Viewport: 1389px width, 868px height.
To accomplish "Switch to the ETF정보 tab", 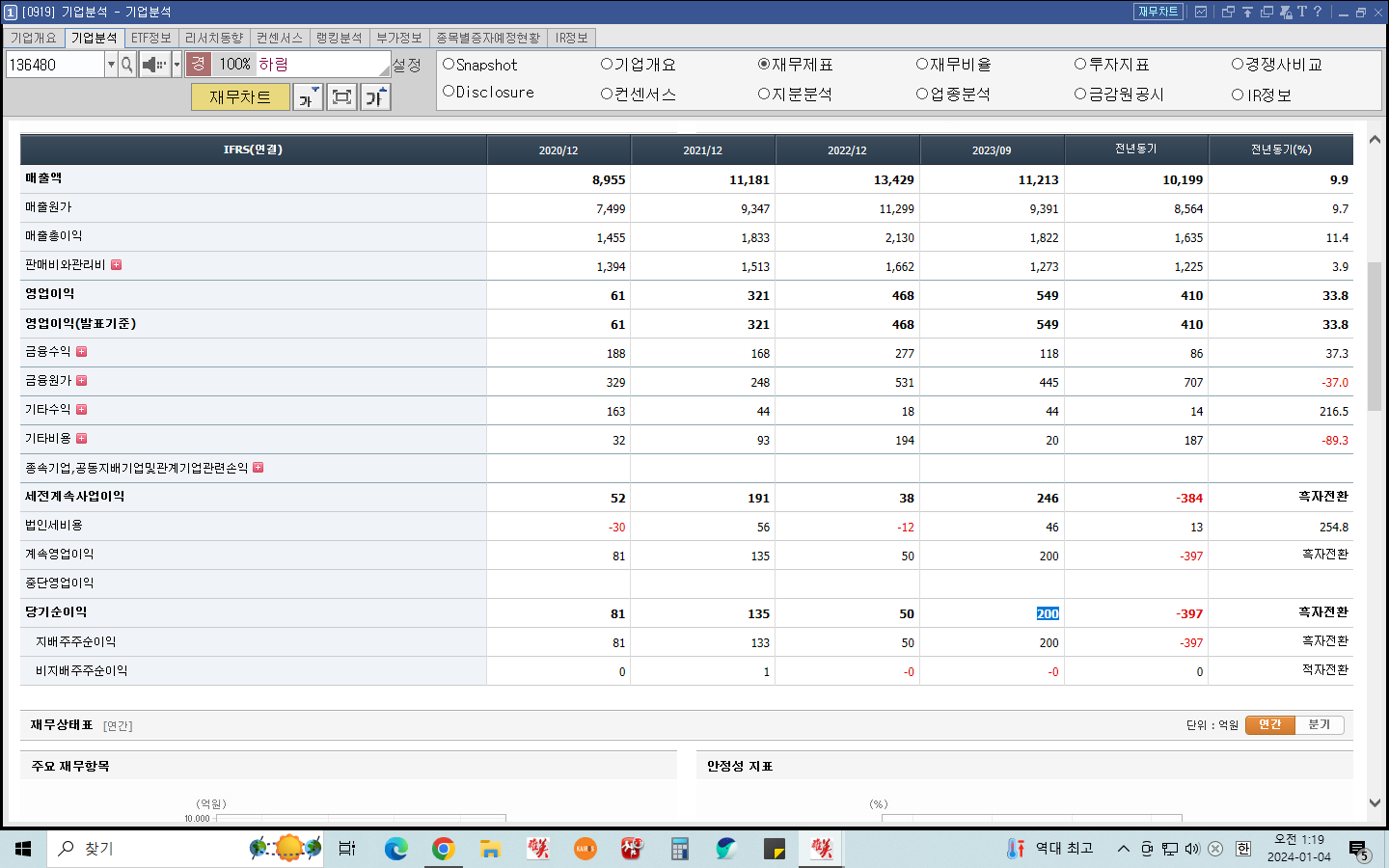I will coord(151,38).
